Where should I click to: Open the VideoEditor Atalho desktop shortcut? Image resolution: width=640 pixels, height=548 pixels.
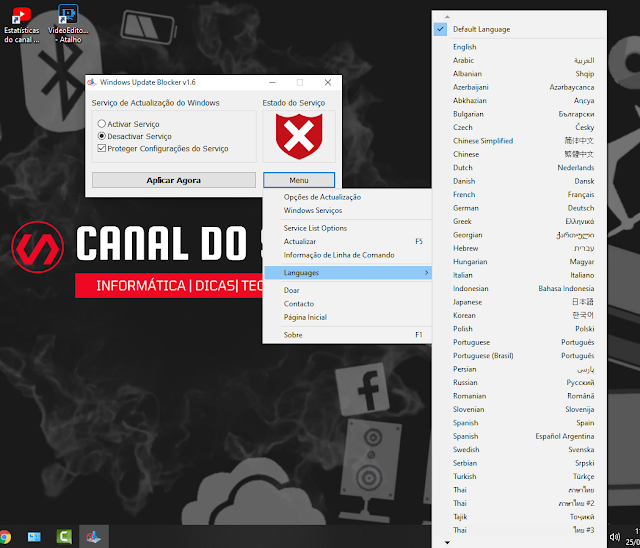68,24
